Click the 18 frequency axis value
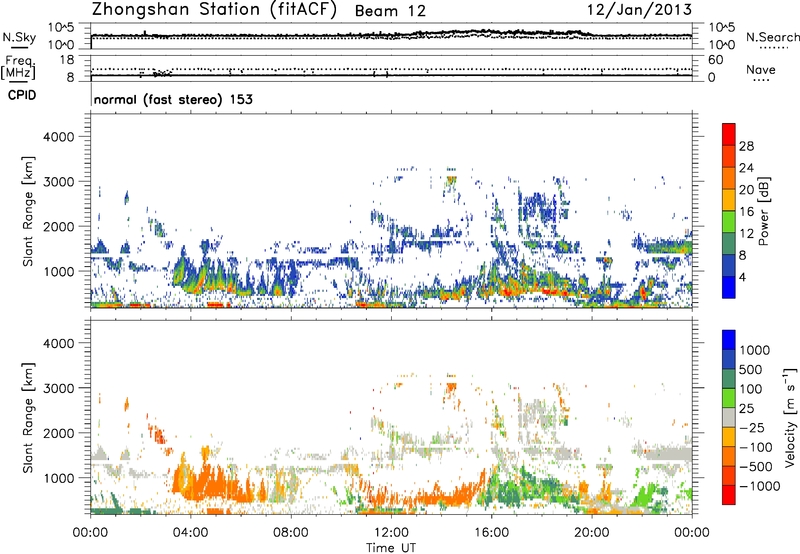This screenshot has height=554, width=800. (67, 59)
